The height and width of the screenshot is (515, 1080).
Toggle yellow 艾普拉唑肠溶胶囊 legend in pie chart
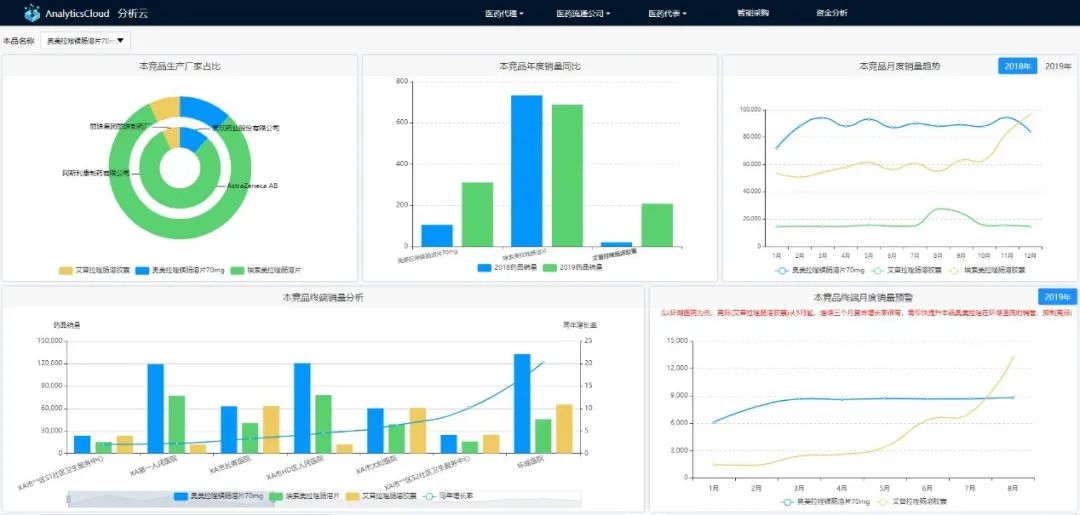(95, 270)
